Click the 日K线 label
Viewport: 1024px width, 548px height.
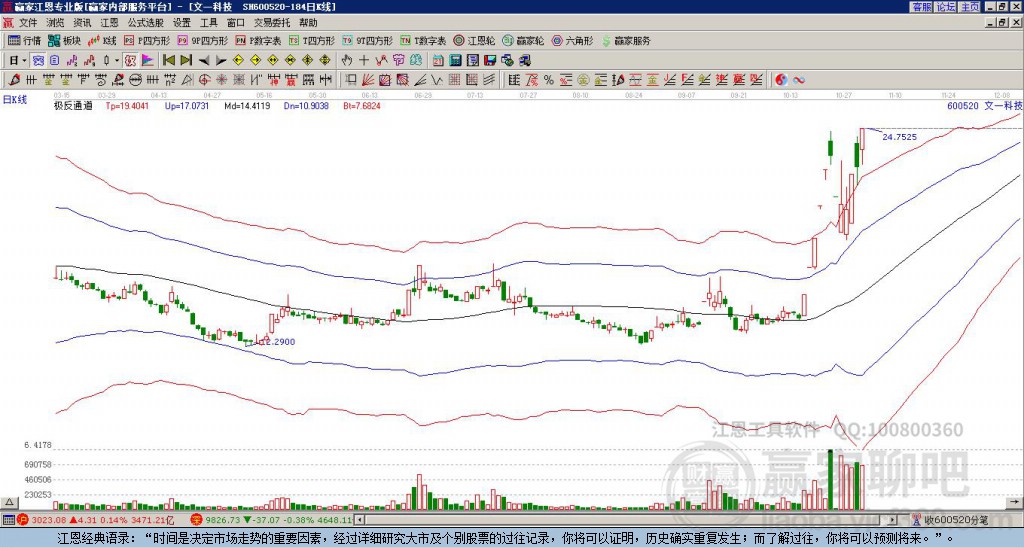[x=15, y=100]
